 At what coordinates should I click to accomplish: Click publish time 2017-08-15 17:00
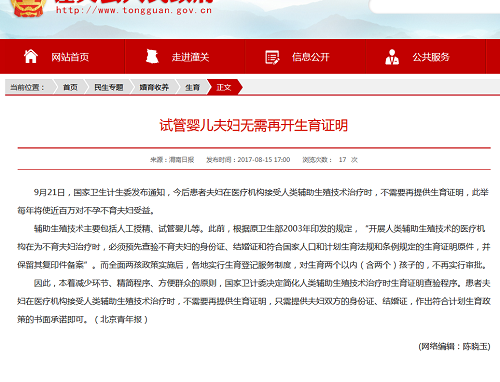pos(248,160)
